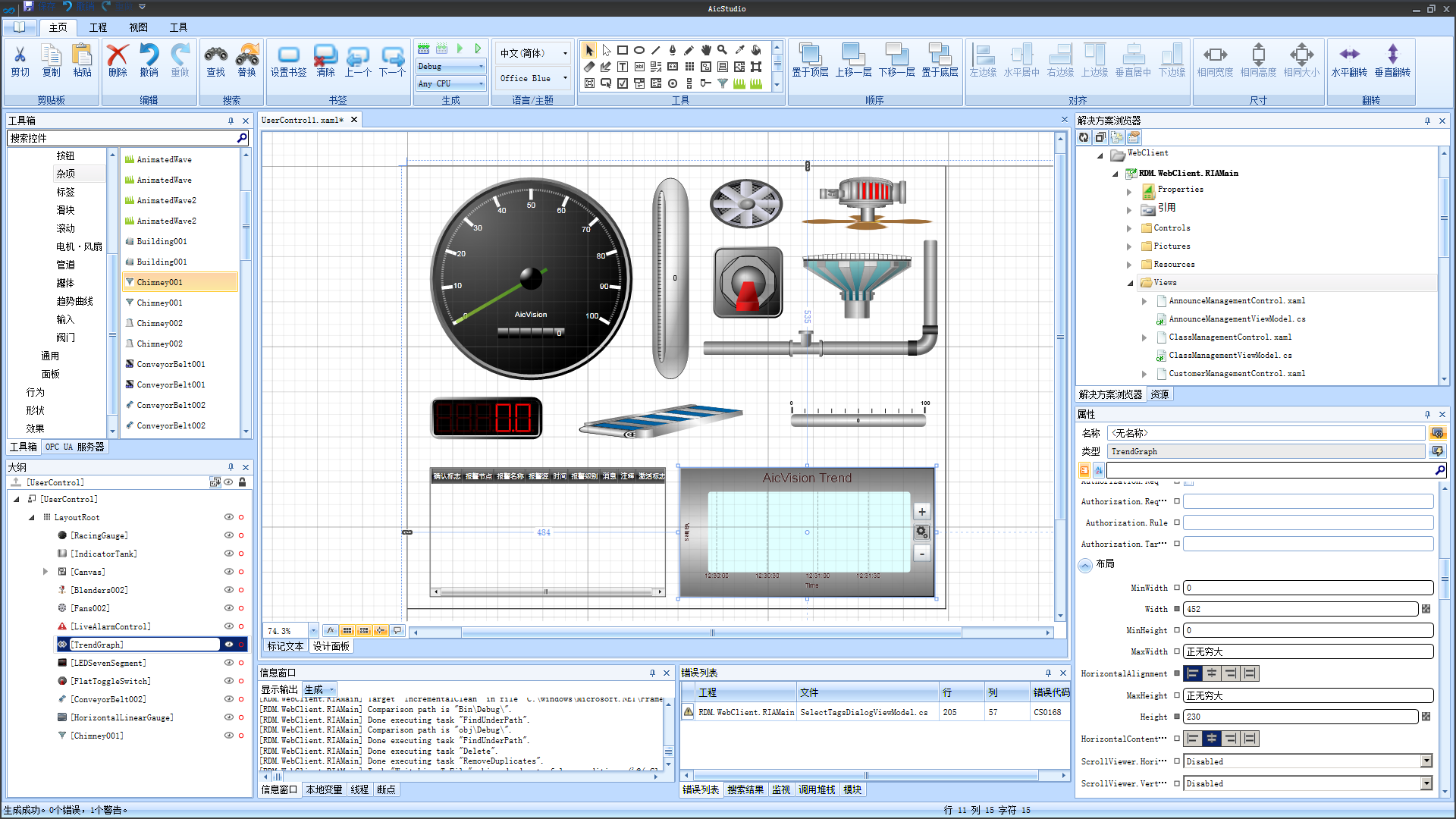Hide the [LiveAlarmControl] element
The width and height of the screenshot is (1456, 819).
click(x=228, y=626)
